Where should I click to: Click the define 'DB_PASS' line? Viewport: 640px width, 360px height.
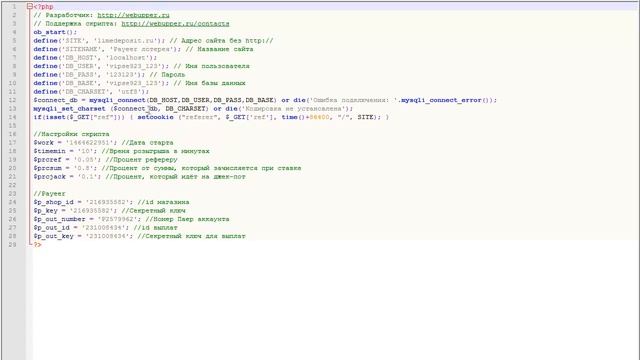[109, 75]
